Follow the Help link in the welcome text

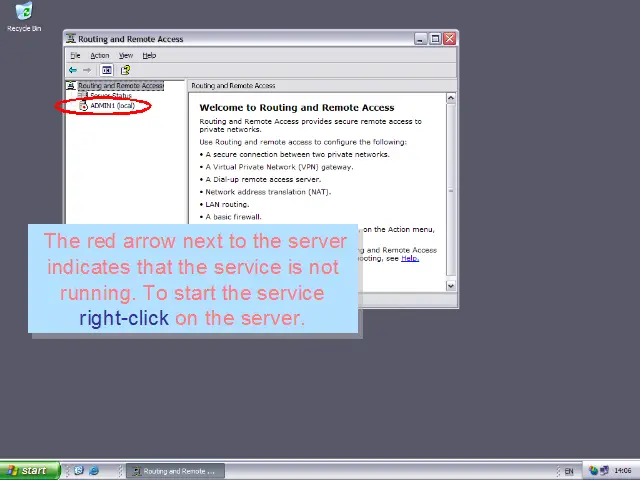(x=409, y=258)
